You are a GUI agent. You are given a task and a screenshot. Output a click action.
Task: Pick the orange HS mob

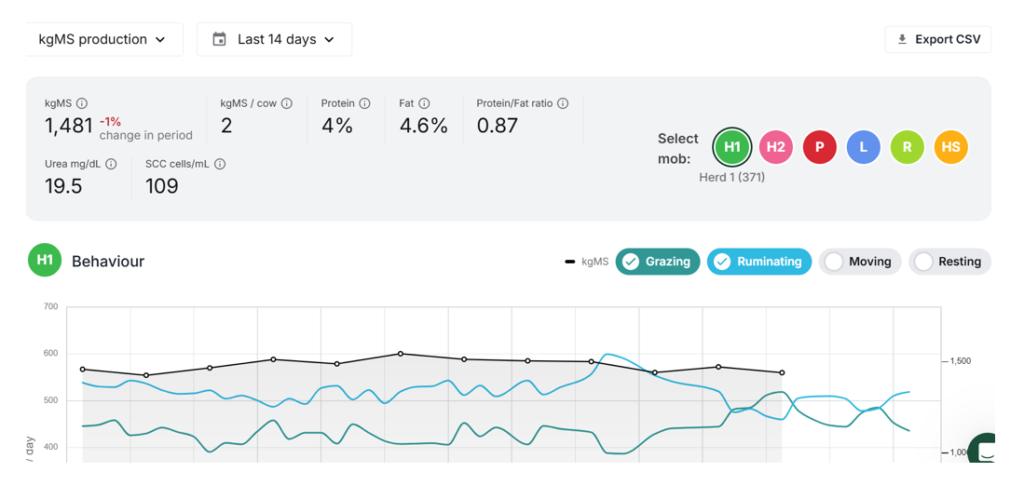click(x=951, y=147)
